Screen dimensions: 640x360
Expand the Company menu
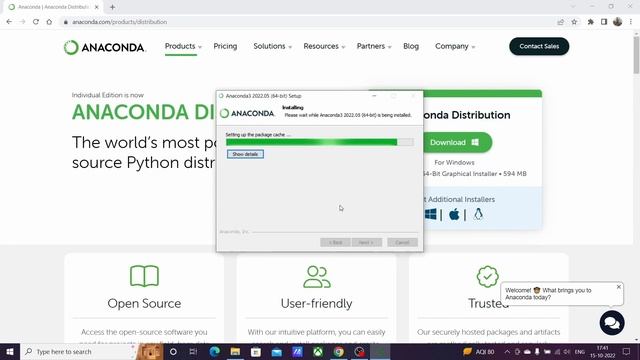point(455,47)
